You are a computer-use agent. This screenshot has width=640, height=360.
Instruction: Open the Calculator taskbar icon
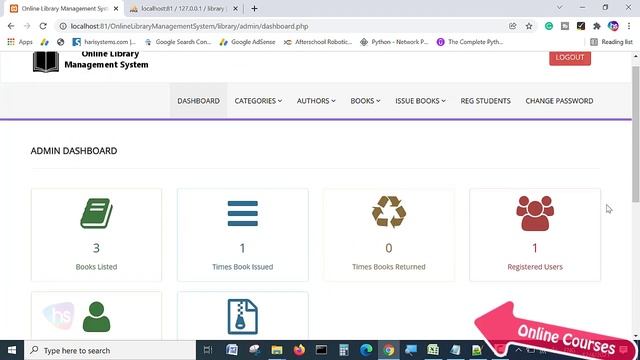[x=344, y=350]
